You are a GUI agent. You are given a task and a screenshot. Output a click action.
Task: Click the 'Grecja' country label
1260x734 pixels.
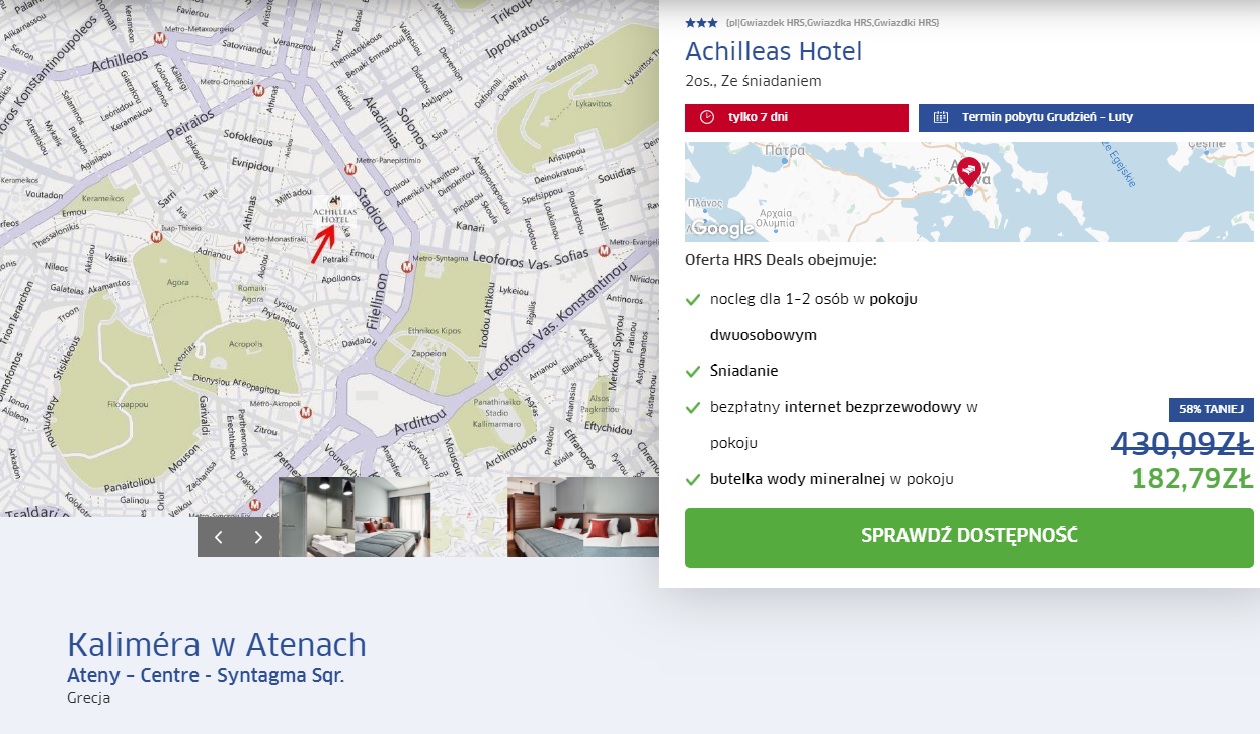[89, 698]
